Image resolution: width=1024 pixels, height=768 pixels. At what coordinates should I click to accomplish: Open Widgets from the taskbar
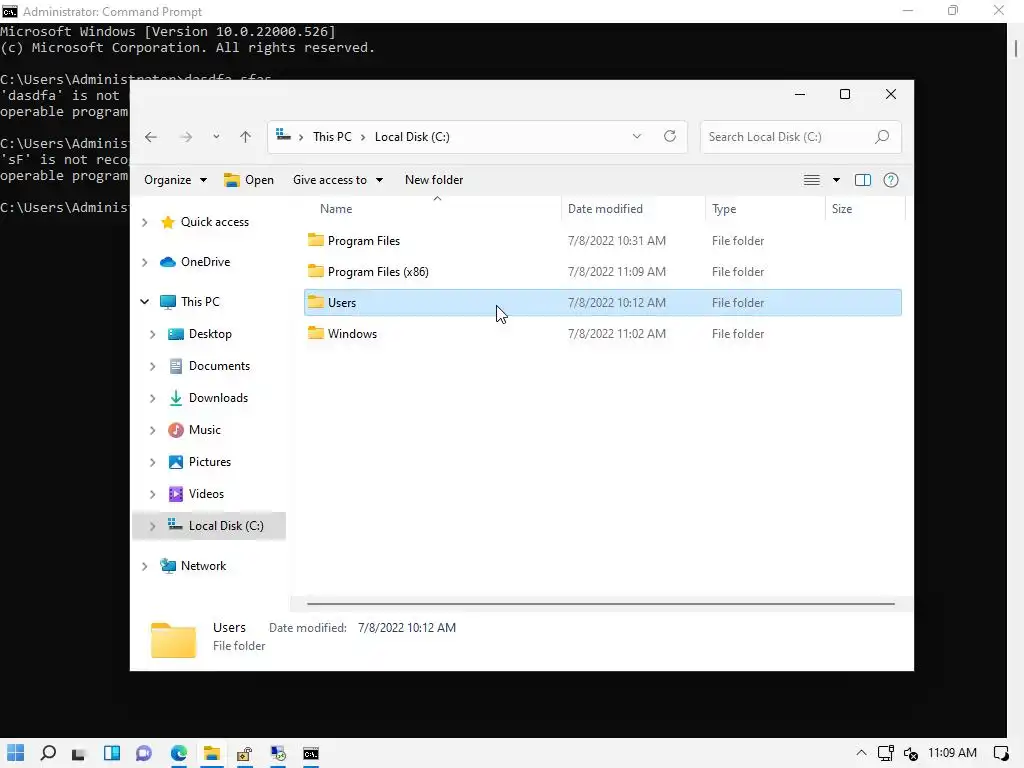click(112, 753)
